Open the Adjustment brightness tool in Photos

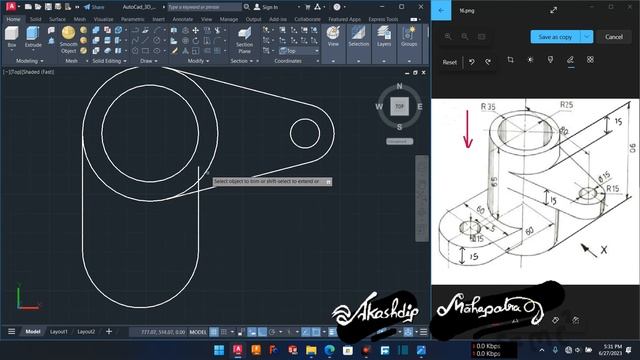(x=530, y=60)
